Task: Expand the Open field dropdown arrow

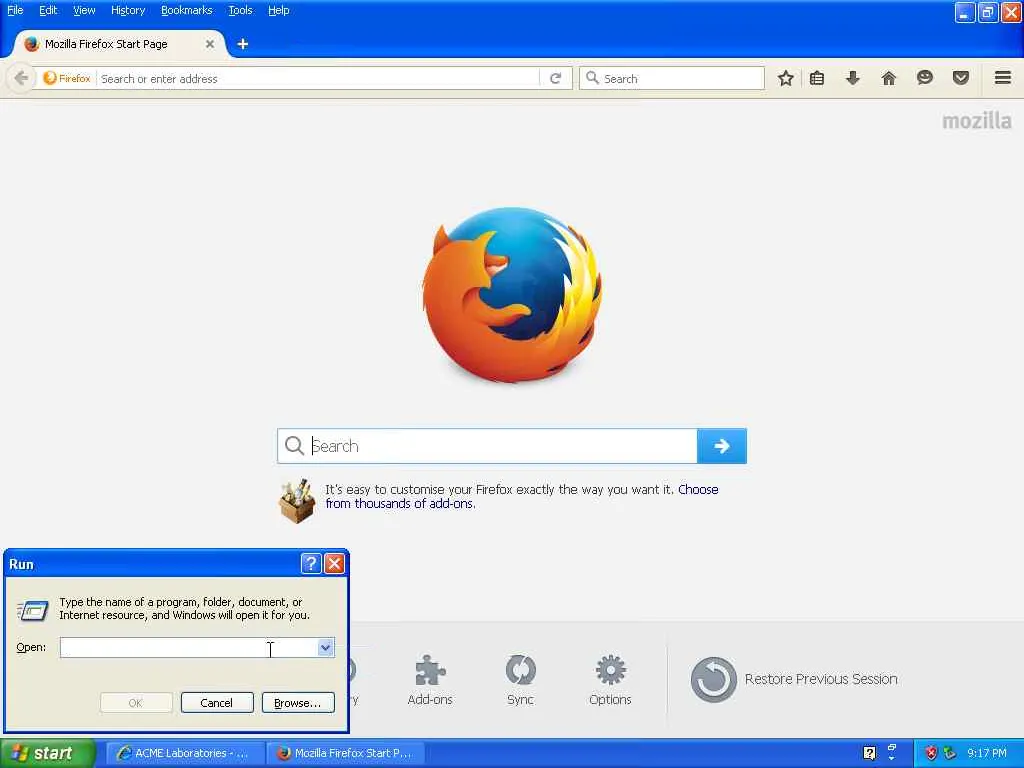Action: tap(325, 647)
